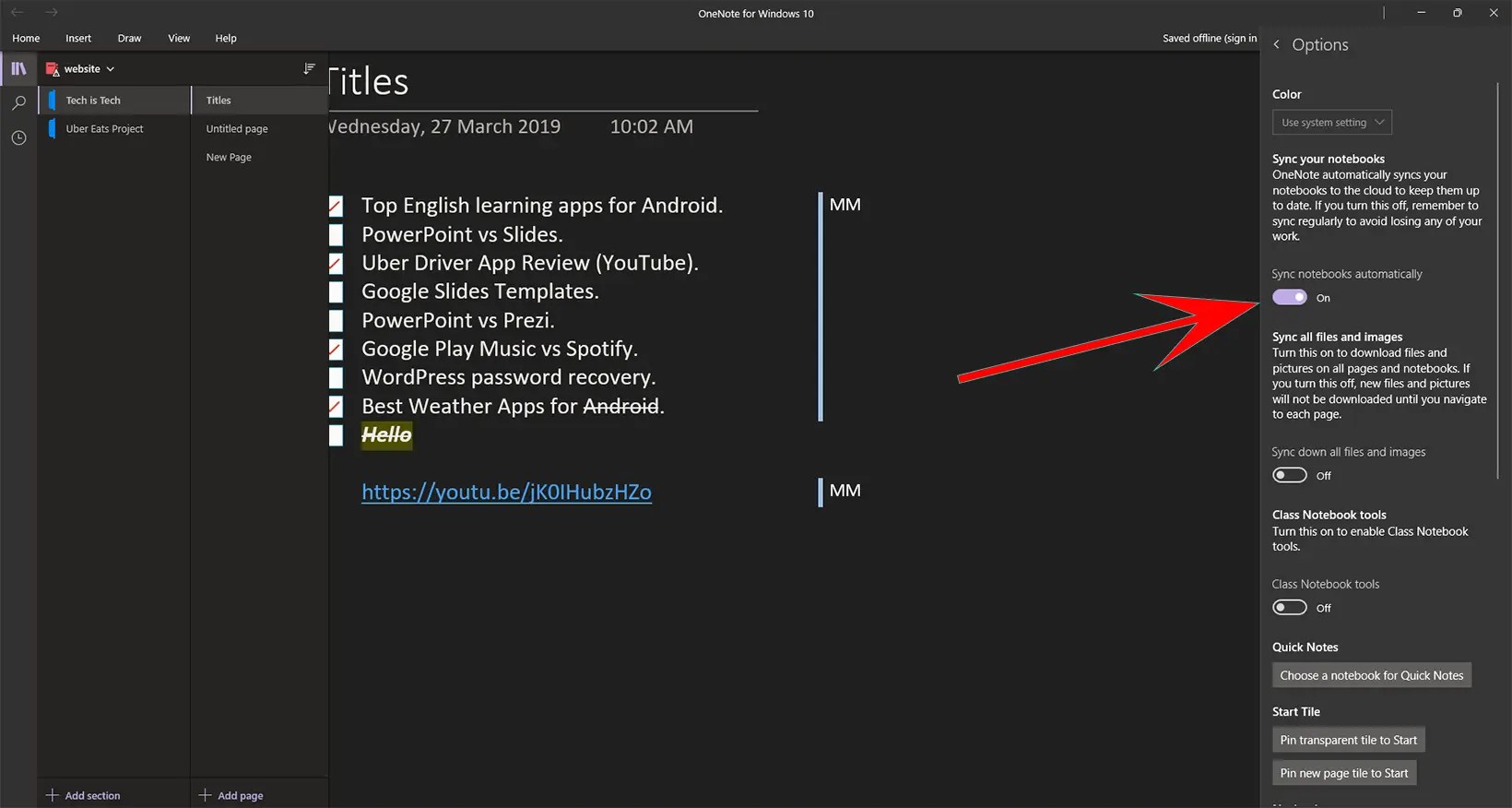
Task: Check the 'PowerPoint vs Slides' to-do box
Action: point(336,235)
